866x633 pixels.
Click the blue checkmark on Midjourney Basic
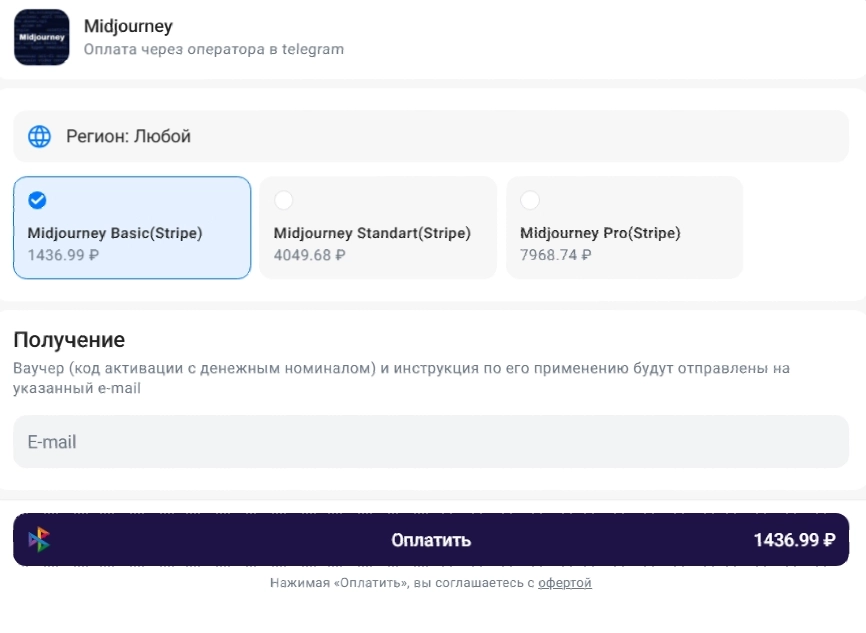point(37,200)
